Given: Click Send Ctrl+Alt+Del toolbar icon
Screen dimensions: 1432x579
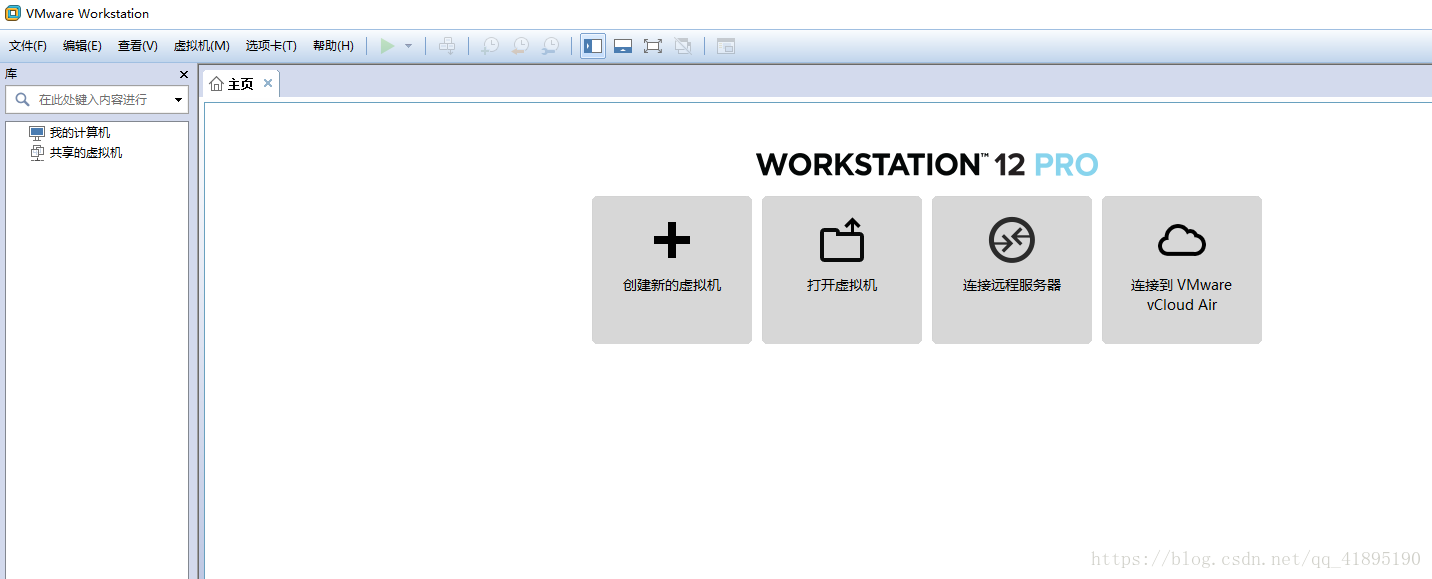Looking at the screenshot, I should (x=447, y=46).
